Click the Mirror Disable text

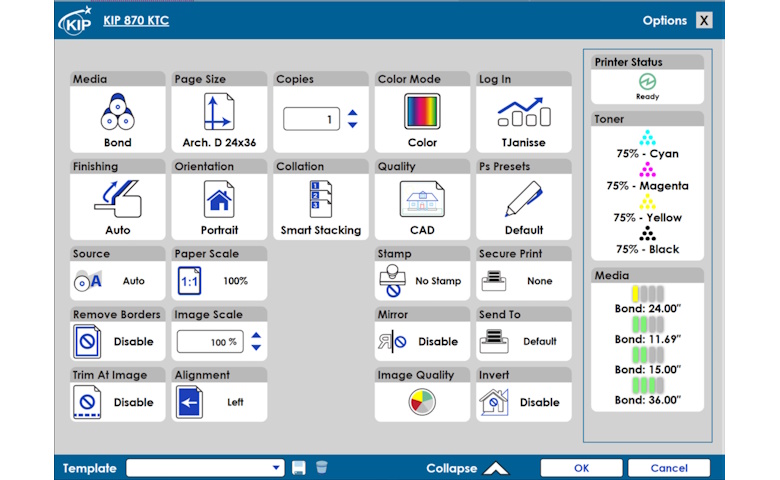click(x=438, y=342)
